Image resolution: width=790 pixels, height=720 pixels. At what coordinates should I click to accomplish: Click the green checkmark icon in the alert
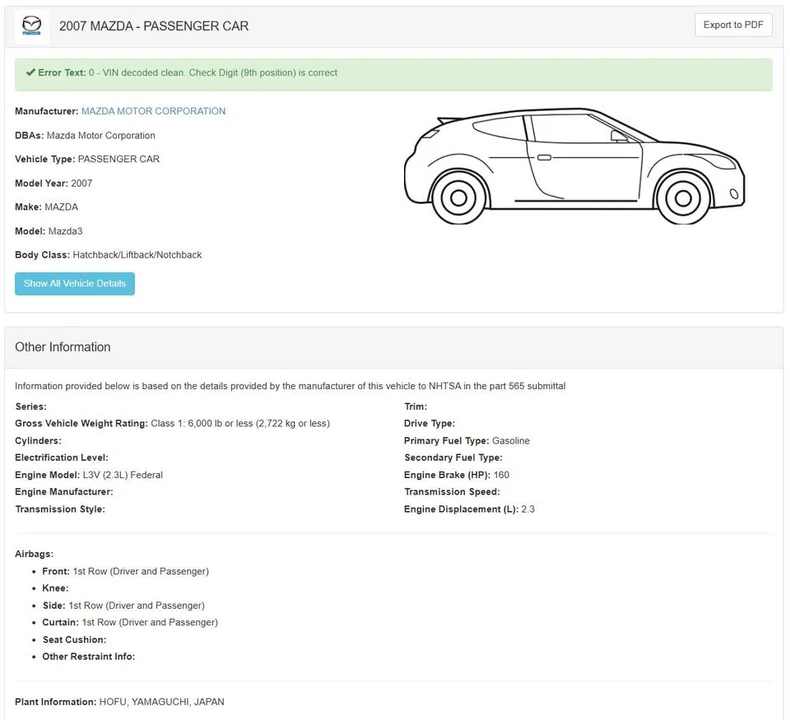(x=31, y=73)
